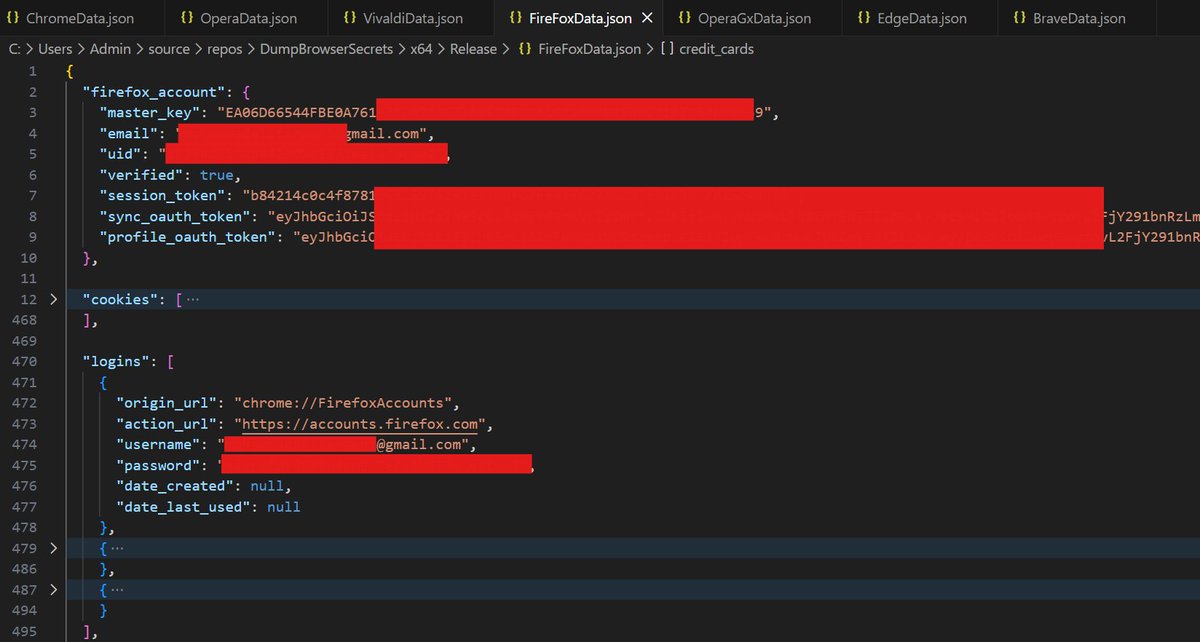Click the "action_url" key
Image resolution: width=1200 pixels, height=642 pixels.
pos(167,424)
